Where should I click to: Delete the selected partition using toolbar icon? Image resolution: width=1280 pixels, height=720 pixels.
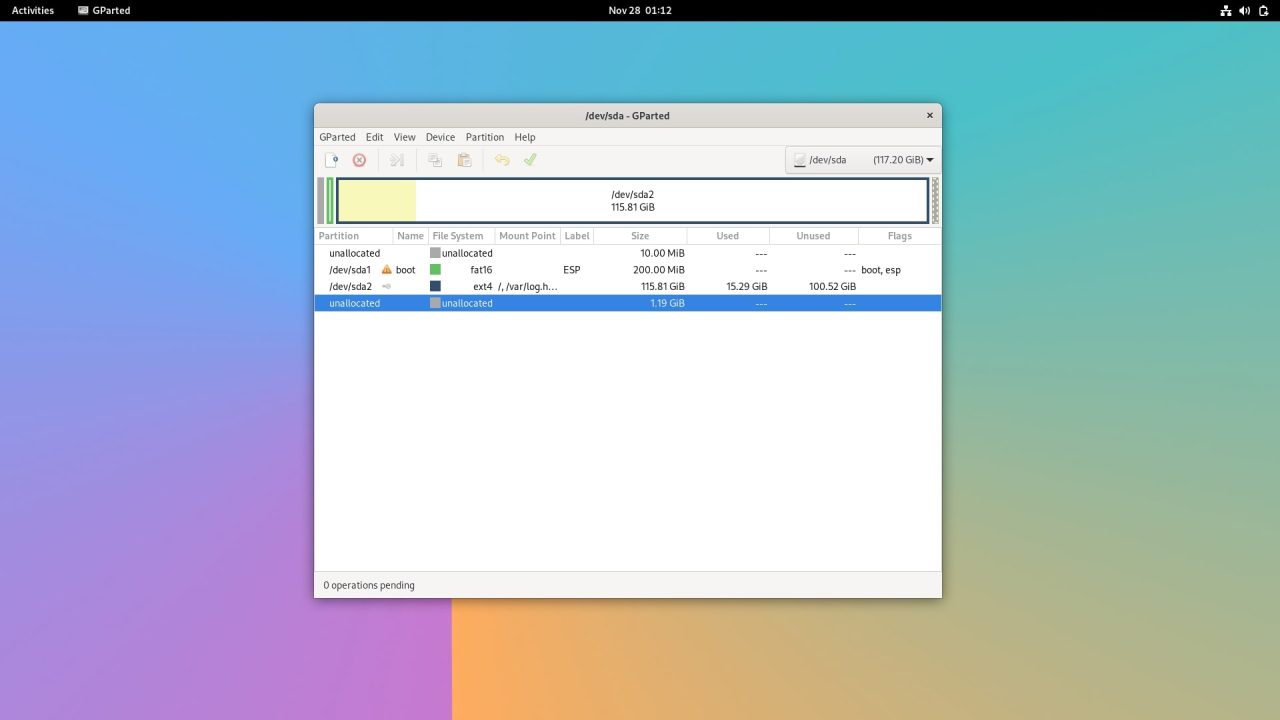pyautogui.click(x=359, y=159)
